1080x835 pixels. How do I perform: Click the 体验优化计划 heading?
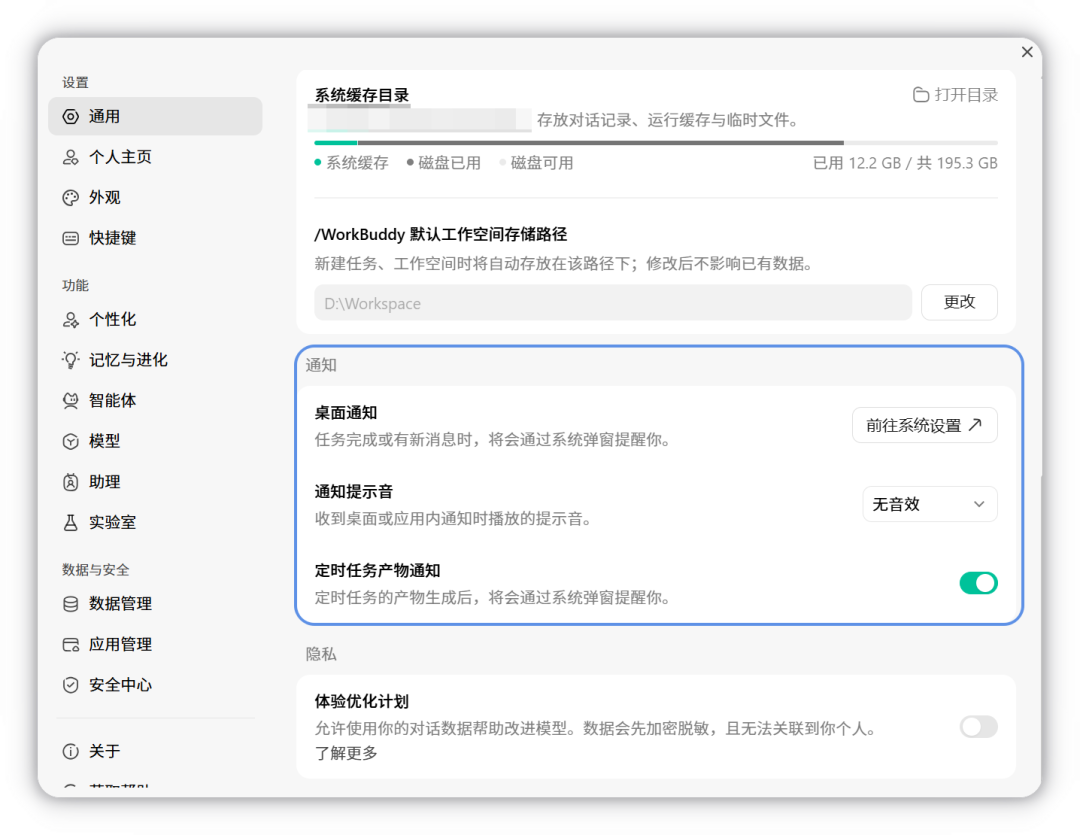click(x=362, y=701)
